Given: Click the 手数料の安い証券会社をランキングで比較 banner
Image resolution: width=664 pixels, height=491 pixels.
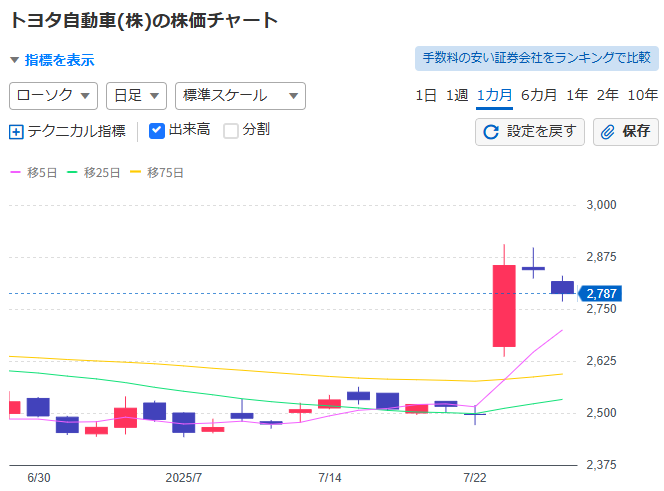Looking at the screenshot, I should (x=537, y=58).
